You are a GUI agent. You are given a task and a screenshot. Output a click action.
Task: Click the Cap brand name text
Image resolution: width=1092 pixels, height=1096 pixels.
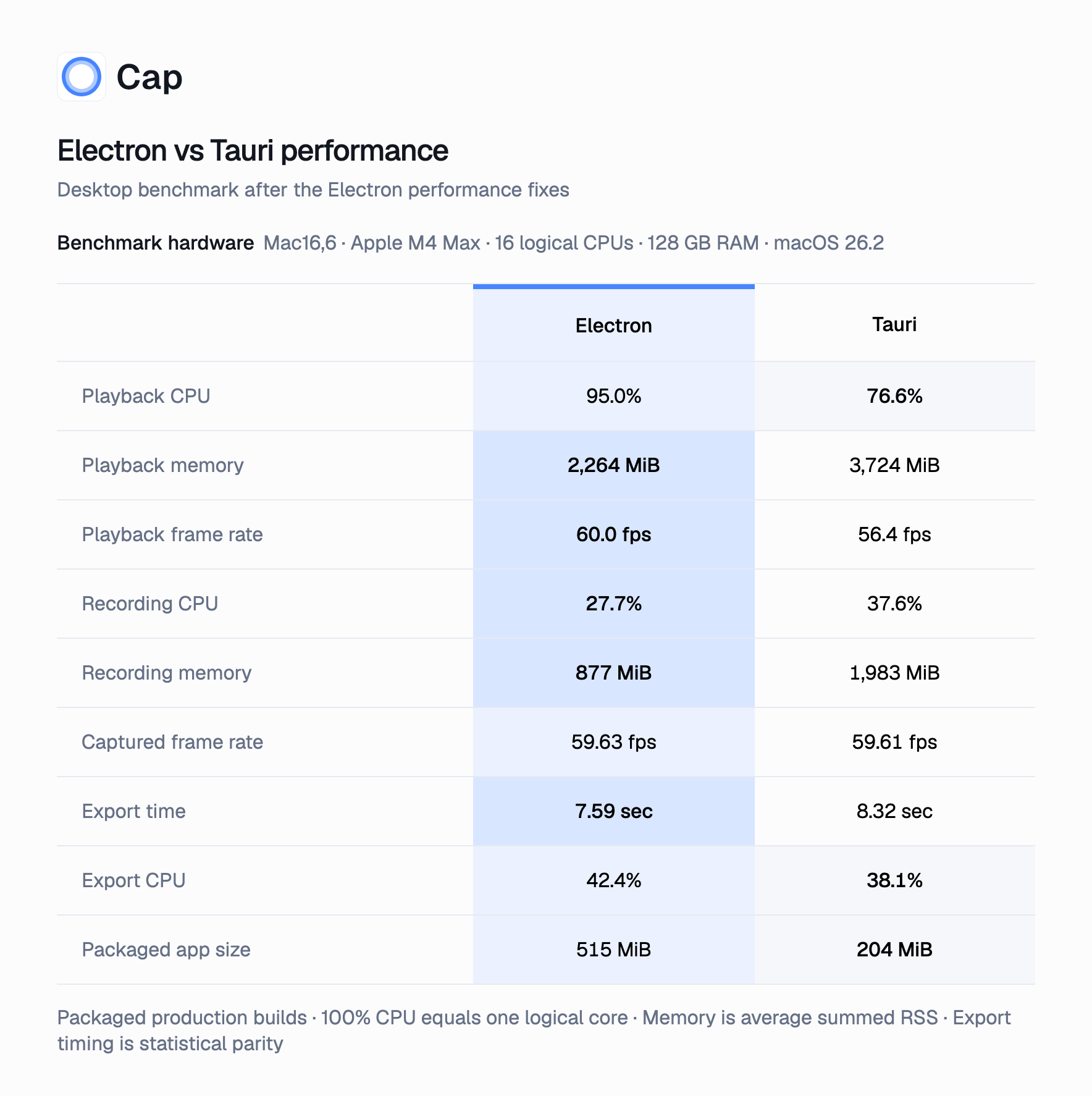[149, 78]
